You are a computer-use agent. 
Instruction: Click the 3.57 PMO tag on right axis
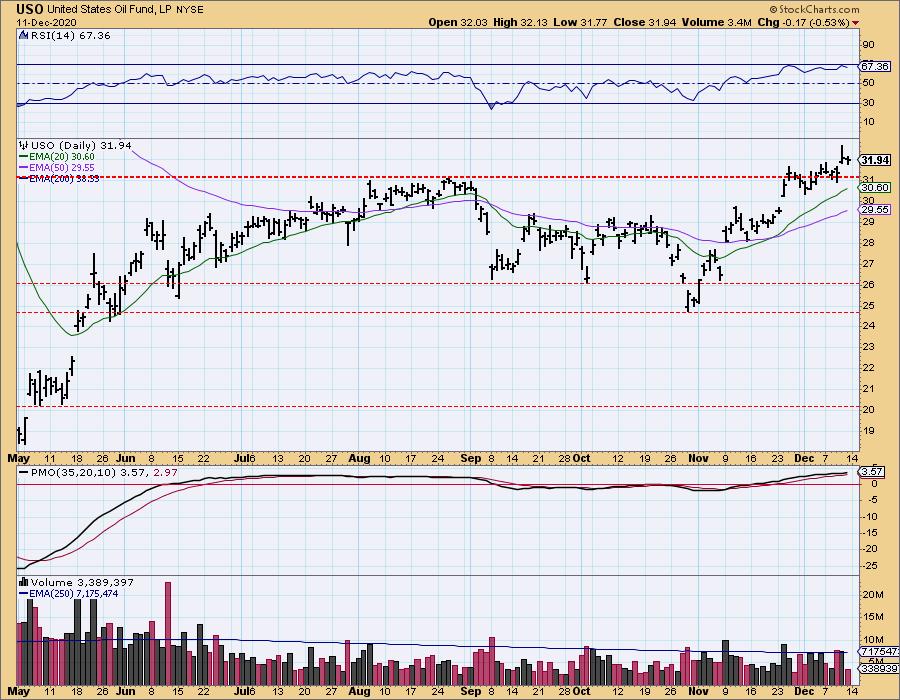click(871, 472)
